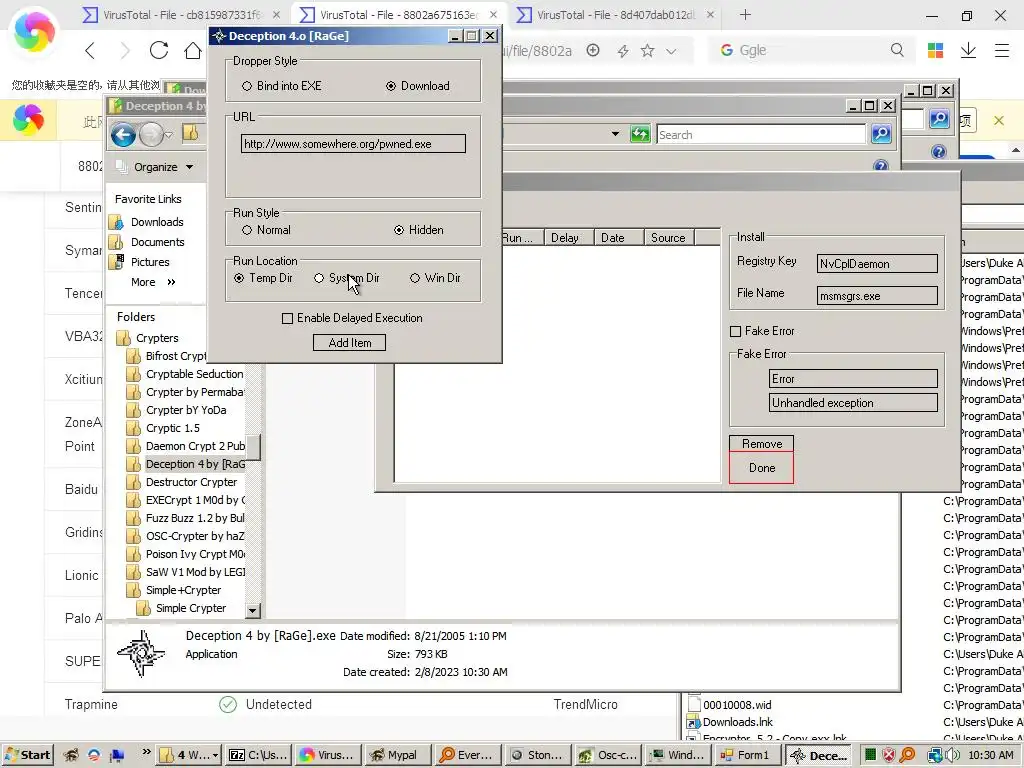Click the browser home icon
The image size is (1024, 768).
point(193,50)
